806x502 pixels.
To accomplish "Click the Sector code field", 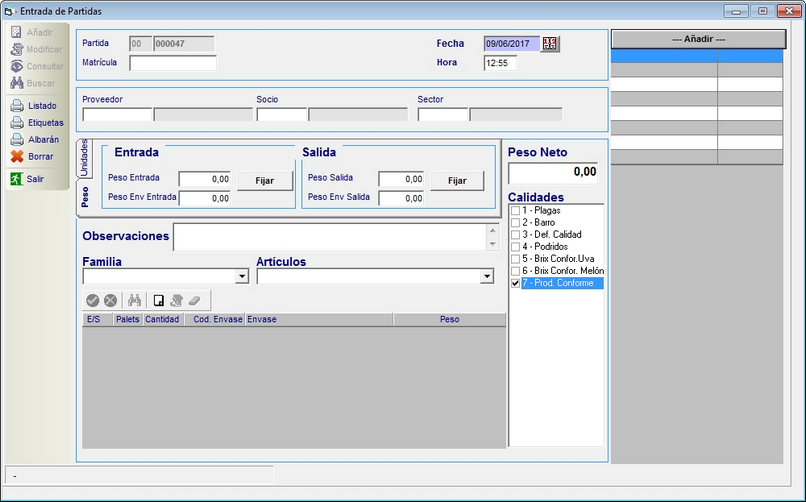I will pyautogui.click(x=443, y=115).
